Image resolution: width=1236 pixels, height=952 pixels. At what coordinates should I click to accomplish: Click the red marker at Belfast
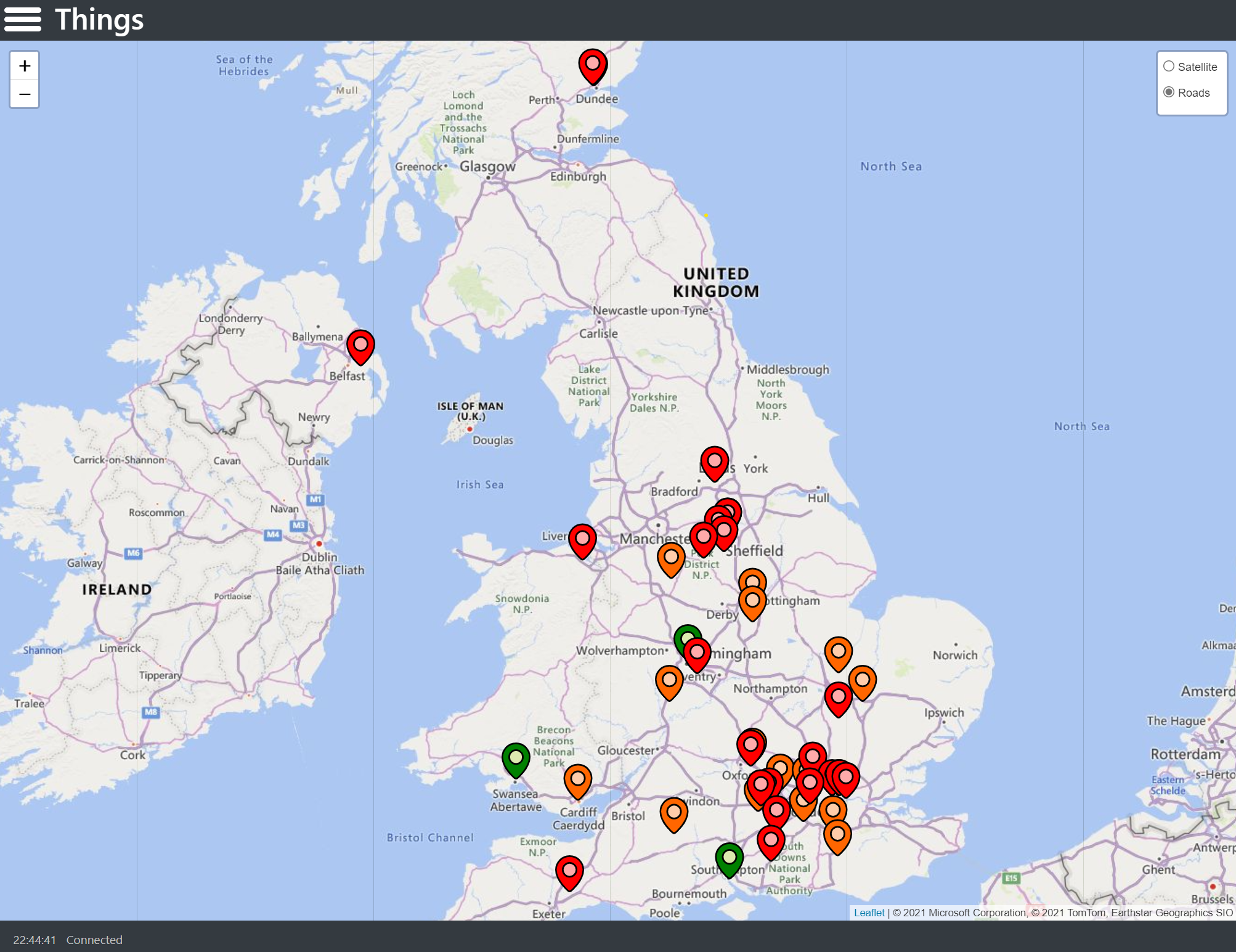click(x=360, y=345)
